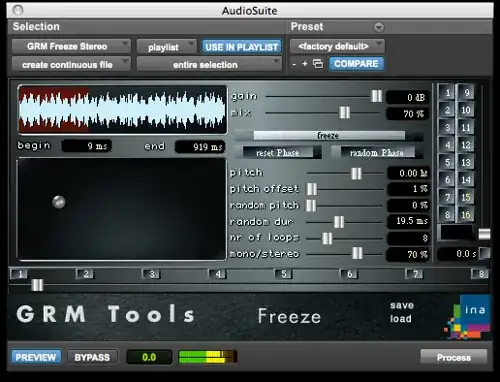Viewport: 500px width, 382px height.
Task: Click the end value field 919 ms
Action: click(200, 147)
